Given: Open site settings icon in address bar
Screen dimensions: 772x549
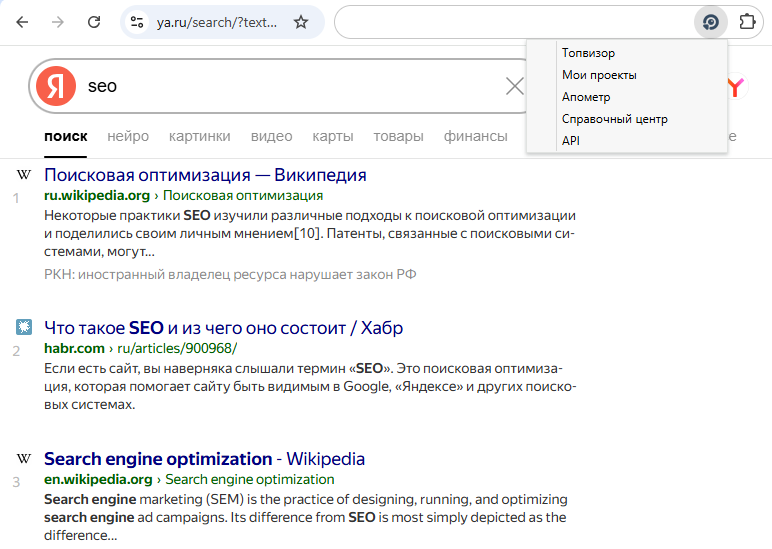Looking at the screenshot, I should click(x=137, y=22).
